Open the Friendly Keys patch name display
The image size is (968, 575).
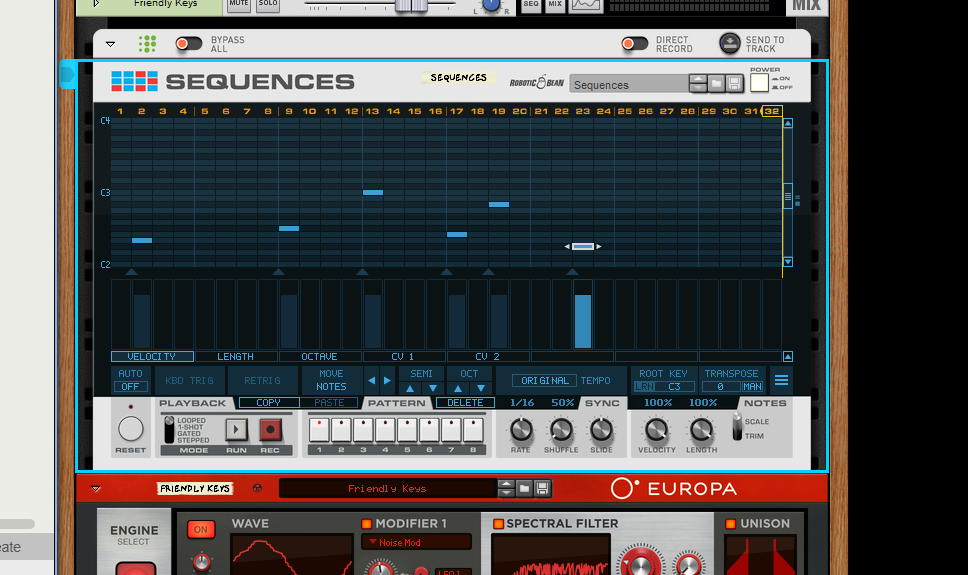388,489
